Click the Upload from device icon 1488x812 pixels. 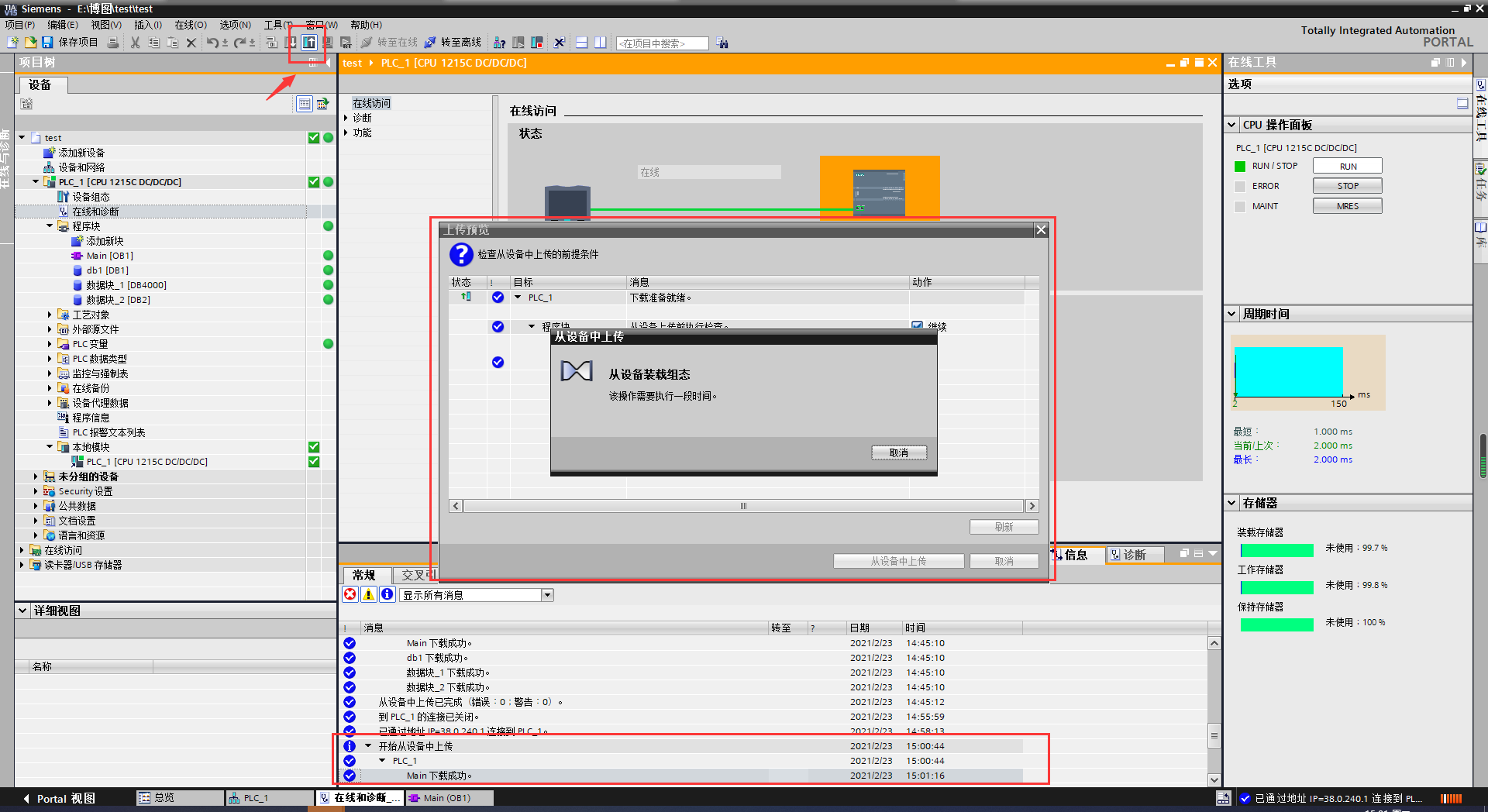click(x=309, y=43)
